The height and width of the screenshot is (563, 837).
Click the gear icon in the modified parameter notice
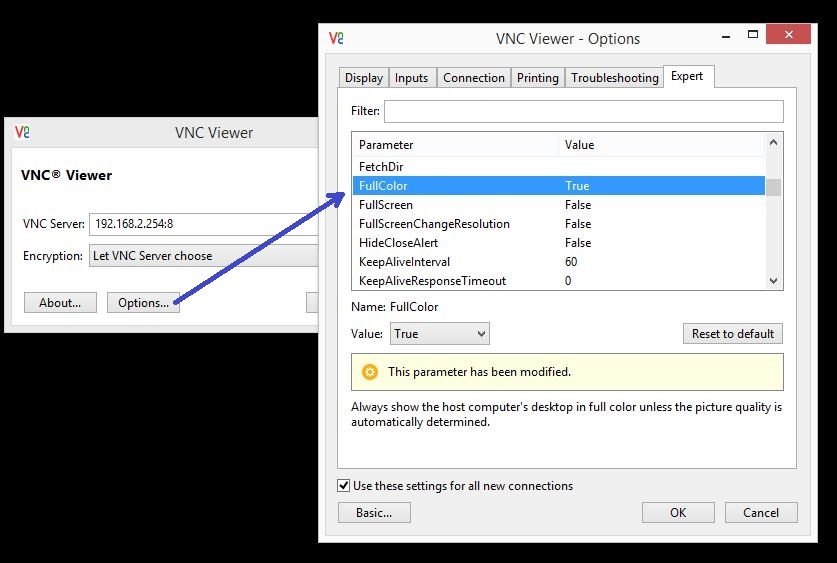coord(369,372)
